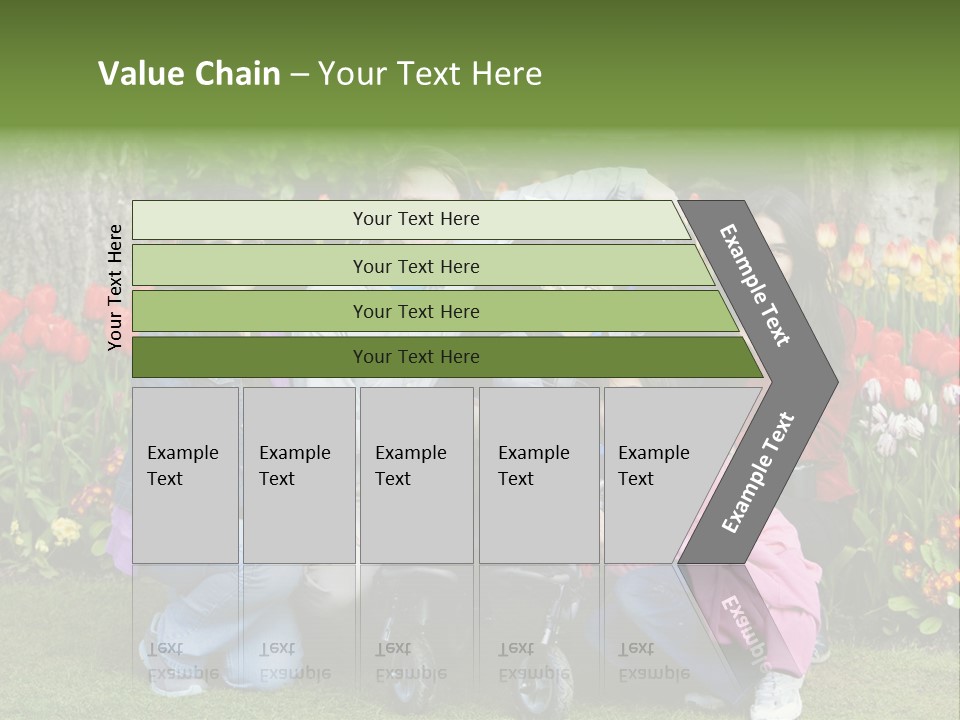Click the white sneaker in the bottom-right corner
Viewport: 960px width, 720px height.
coord(777,695)
